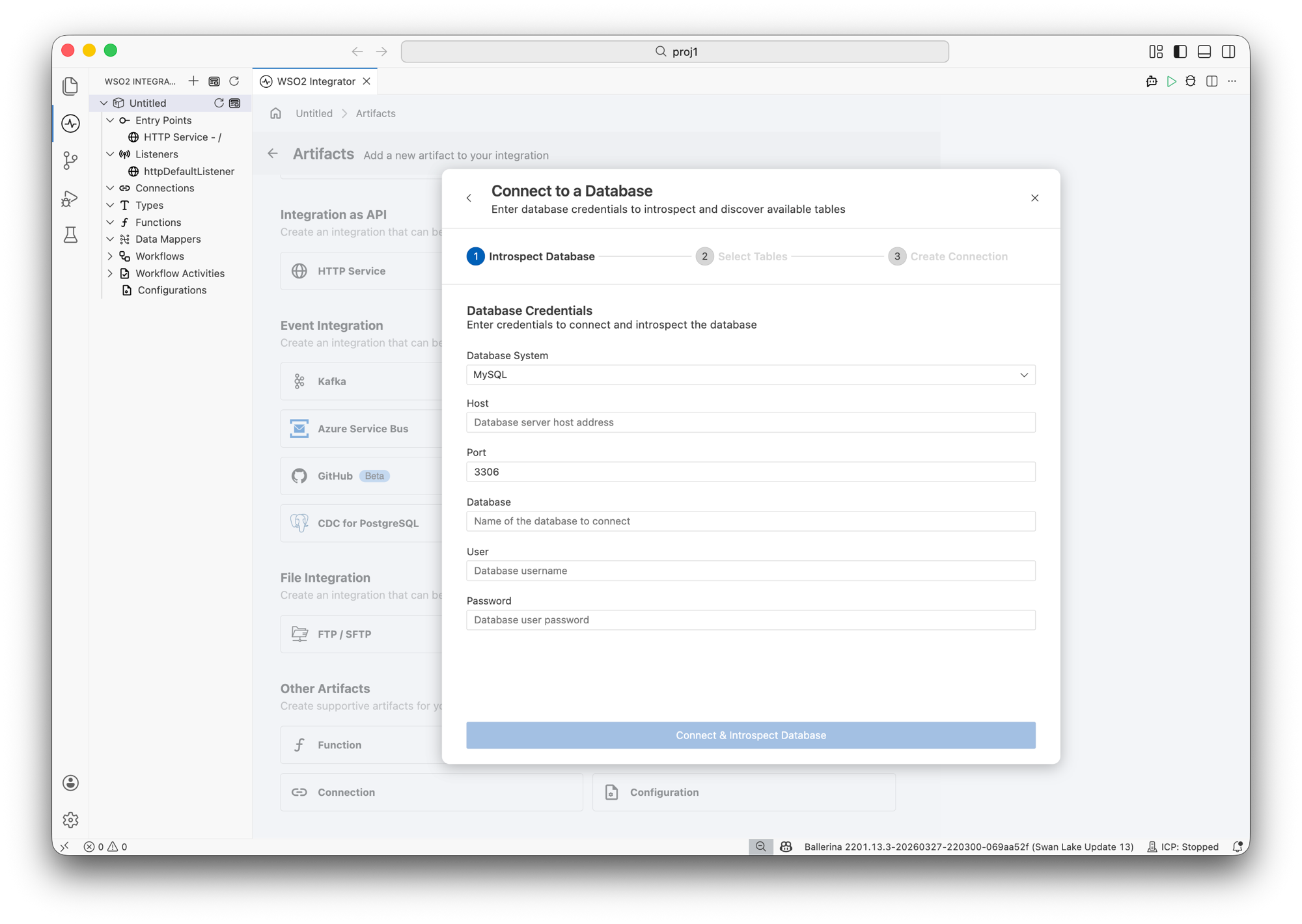Go to home icon in breadcrumb

[276, 113]
